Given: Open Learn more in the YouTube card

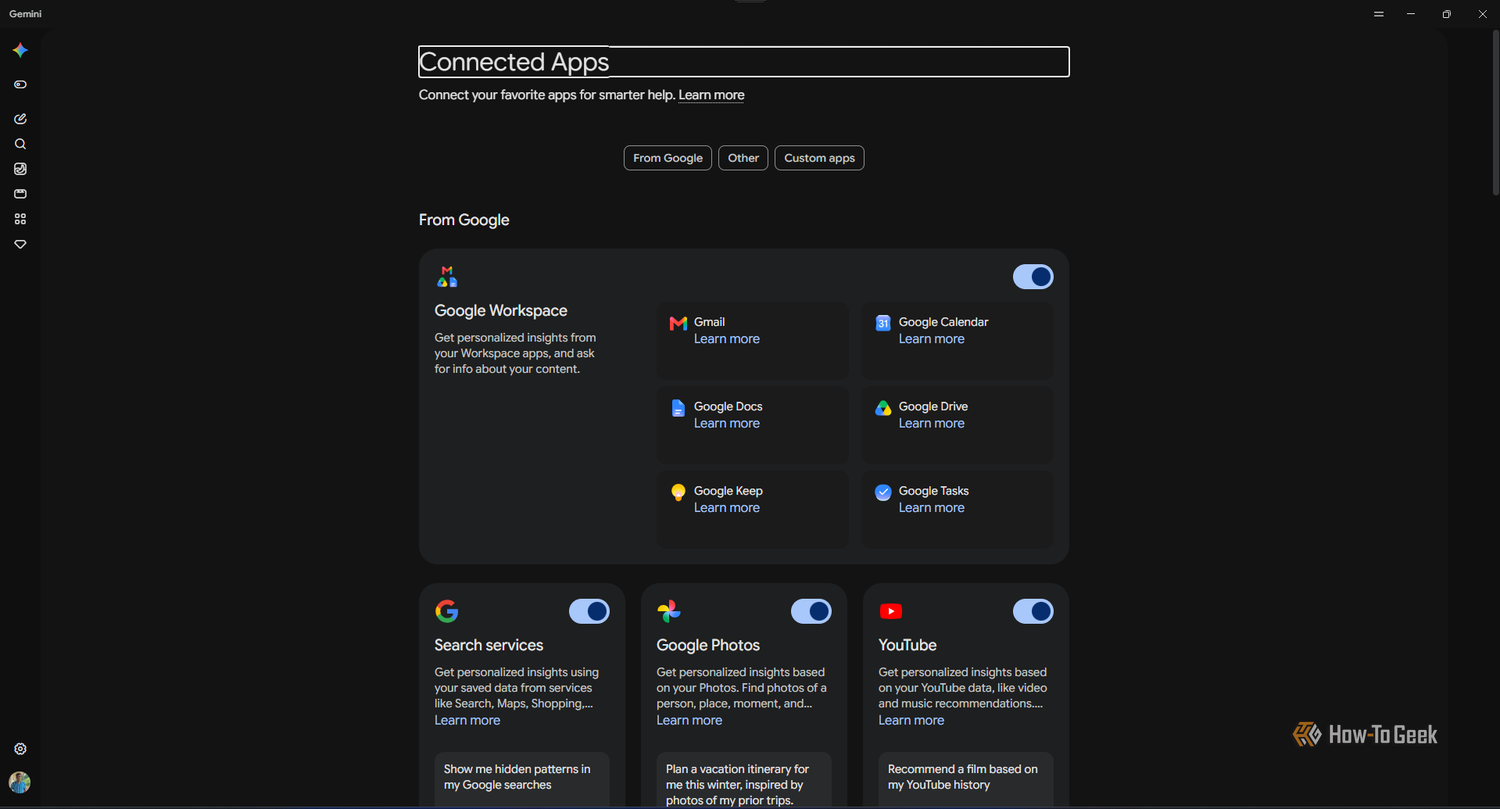Looking at the screenshot, I should point(911,720).
